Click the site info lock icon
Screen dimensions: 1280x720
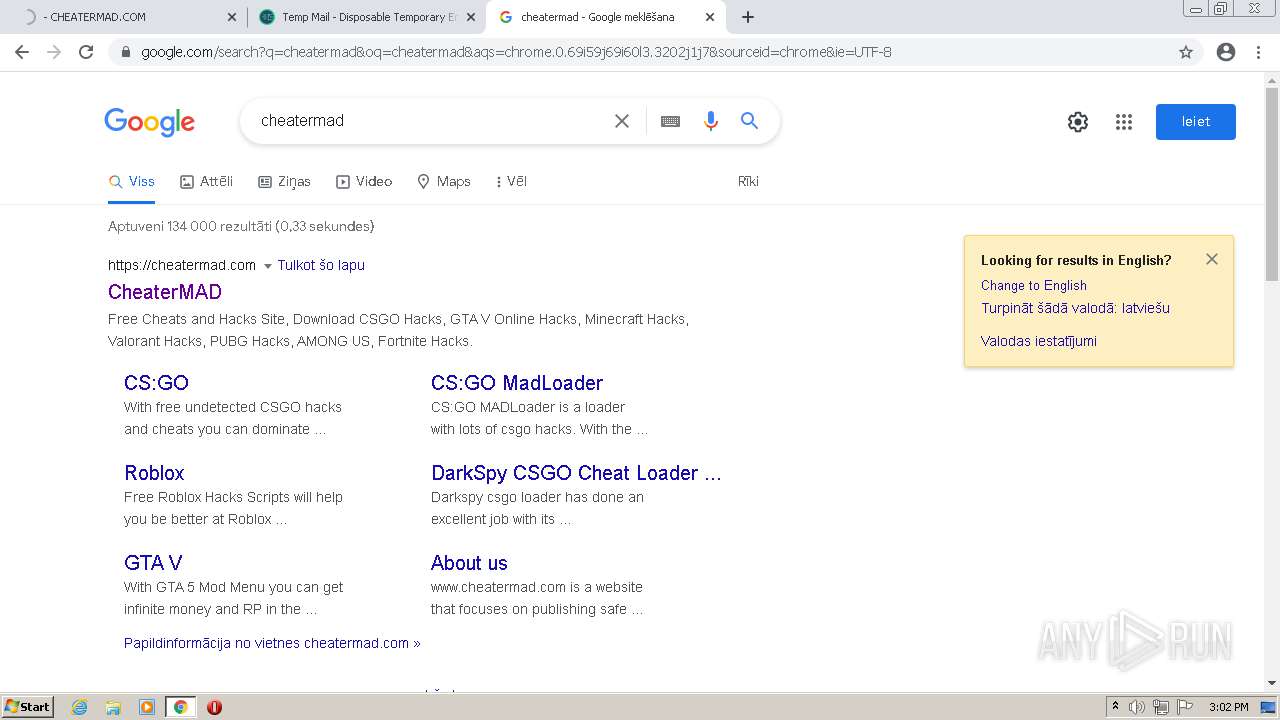pos(126,52)
